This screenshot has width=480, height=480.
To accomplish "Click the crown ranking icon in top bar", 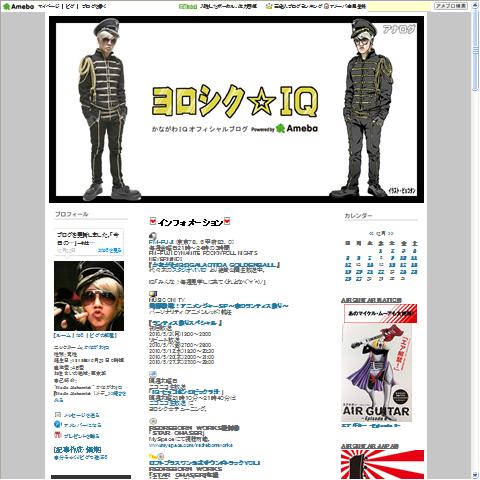I will point(269,6).
